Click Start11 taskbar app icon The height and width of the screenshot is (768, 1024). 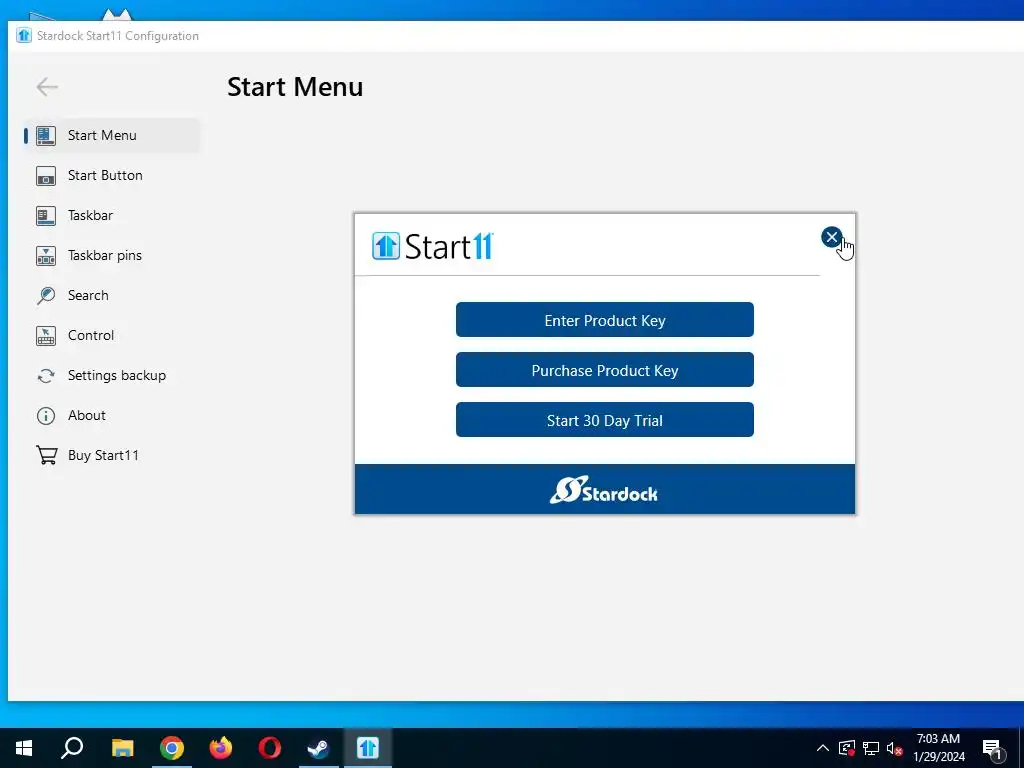[368, 748]
